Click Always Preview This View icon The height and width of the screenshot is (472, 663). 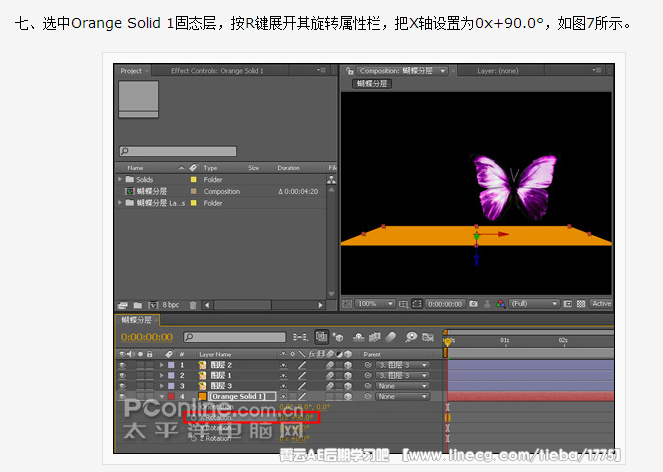tap(347, 304)
